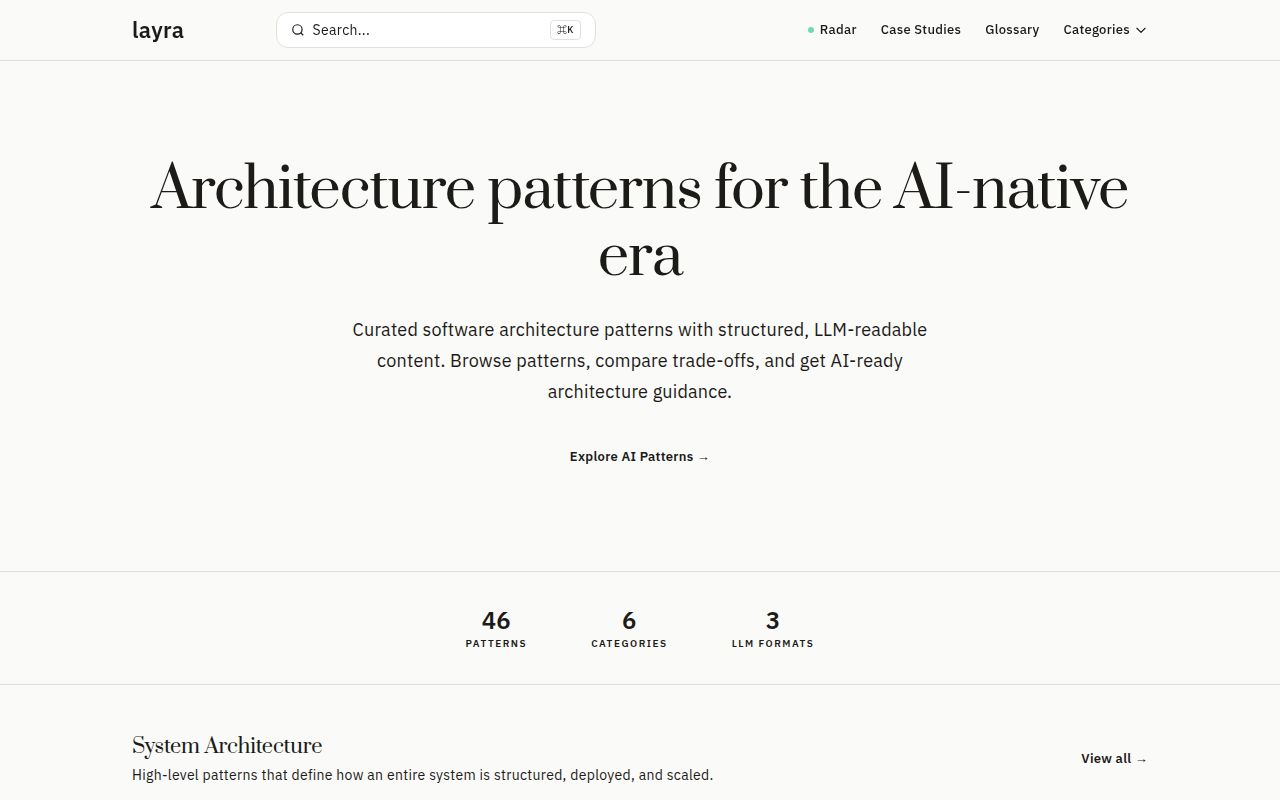Open the Glossary nav link
The image size is (1280, 800).
[x=1012, y=30]
